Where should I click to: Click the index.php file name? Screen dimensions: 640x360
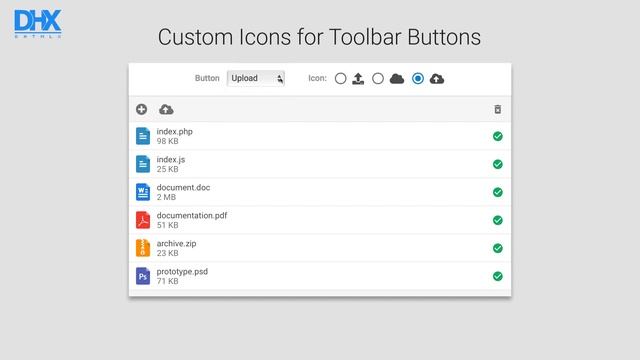pyautogui.click(x=175, y=131)
